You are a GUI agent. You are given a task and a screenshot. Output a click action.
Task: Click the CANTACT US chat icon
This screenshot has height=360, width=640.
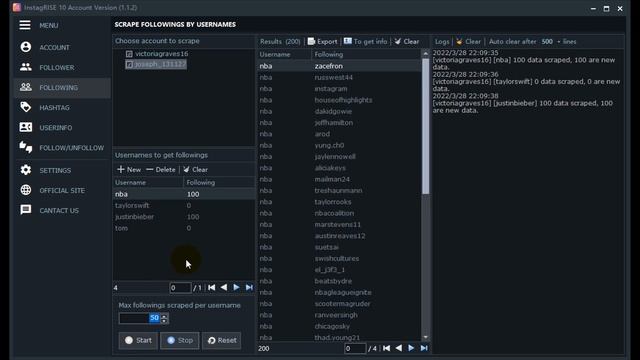[x=26, y=210]
